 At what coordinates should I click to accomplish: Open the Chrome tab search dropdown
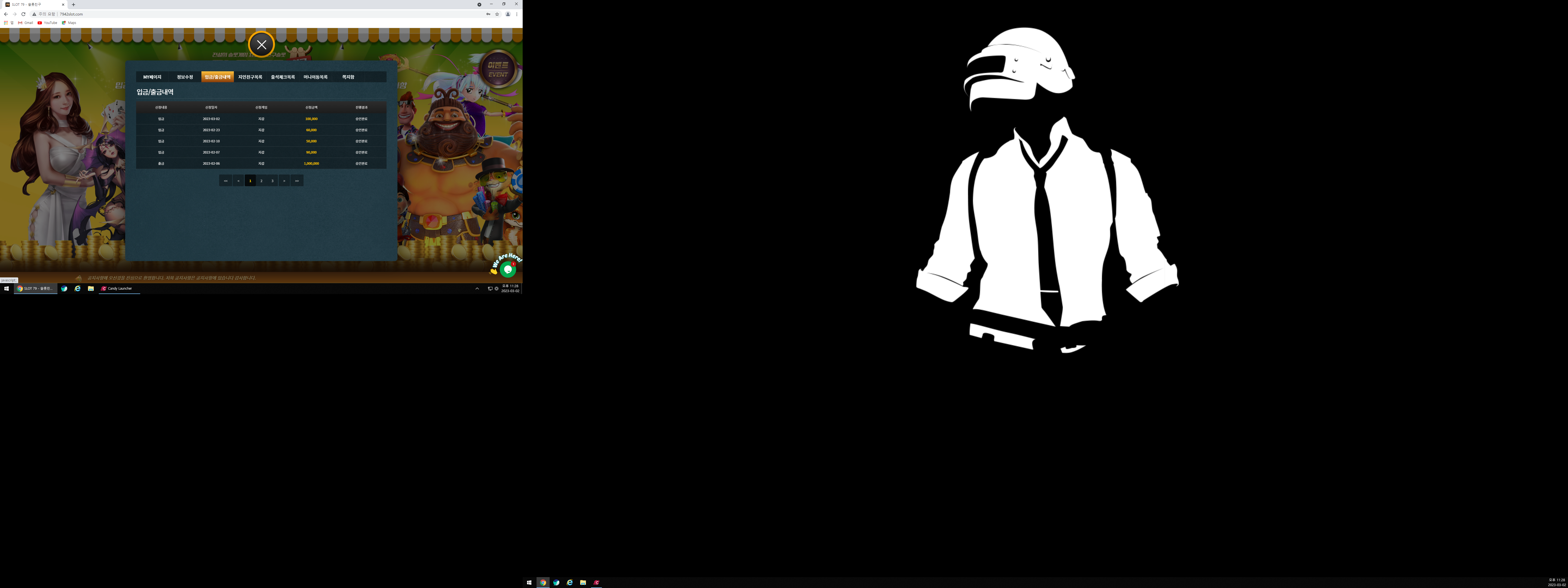(479, 4)
